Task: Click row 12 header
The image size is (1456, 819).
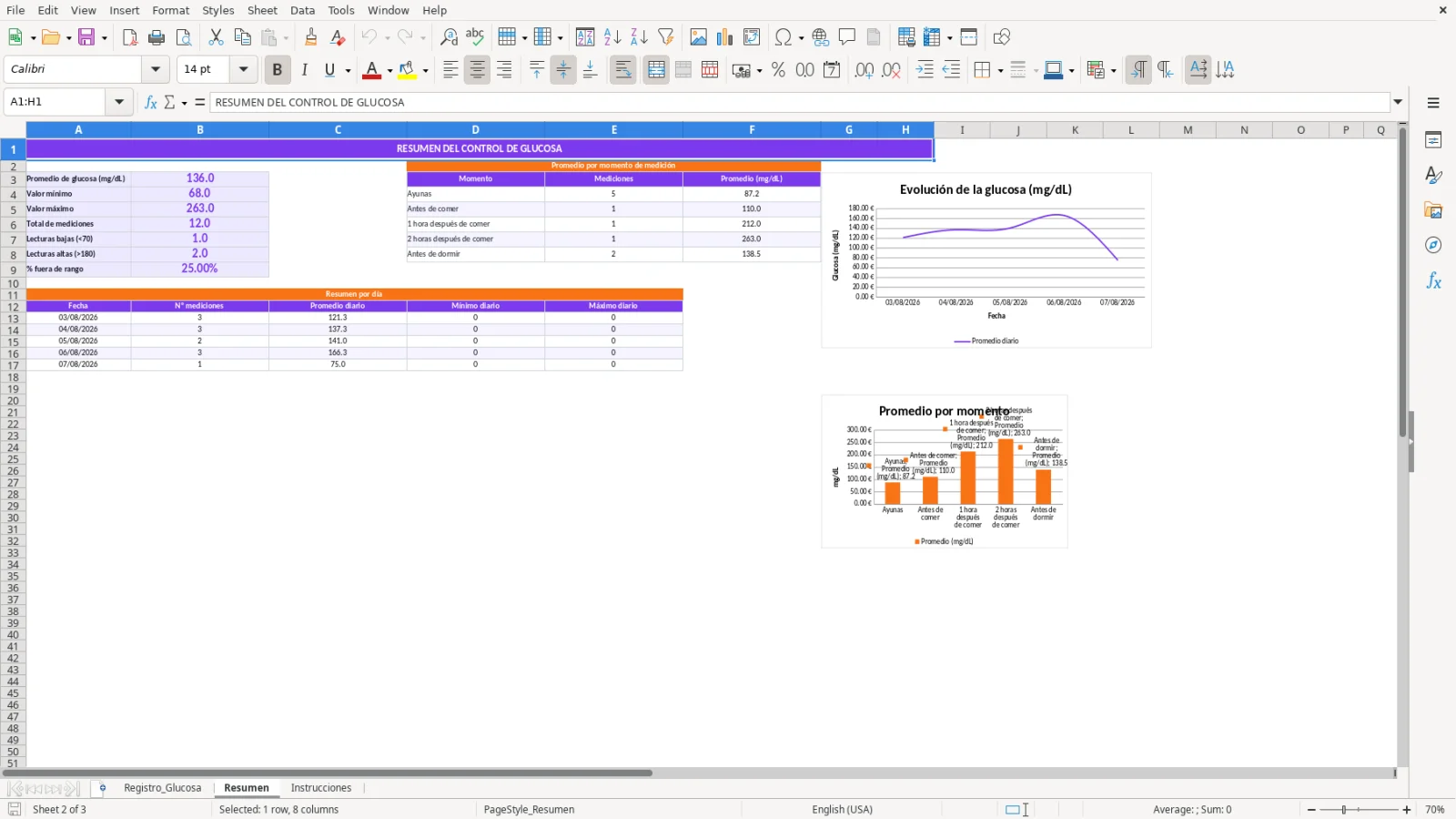Action: (13, 307)
